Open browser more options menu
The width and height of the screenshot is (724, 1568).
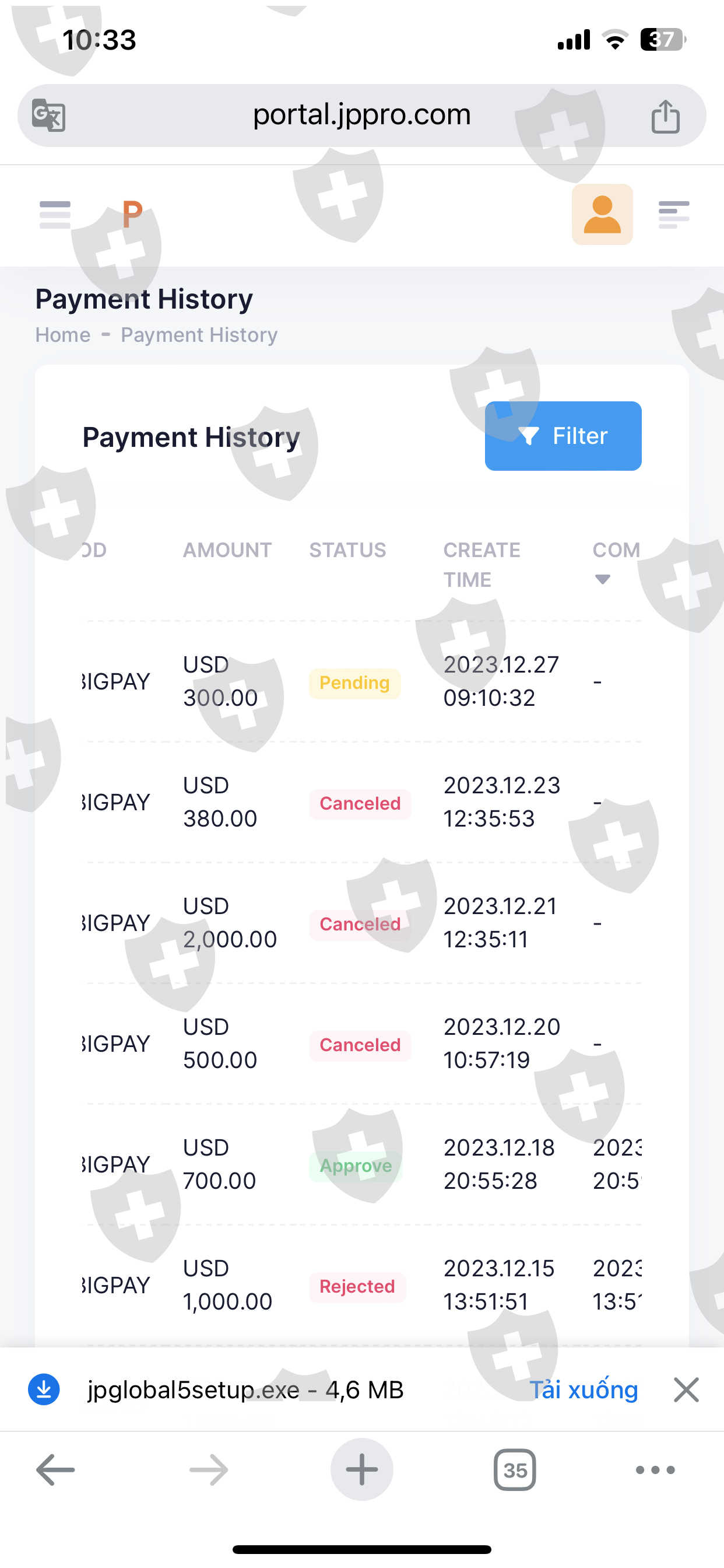tap(655, 1470)
